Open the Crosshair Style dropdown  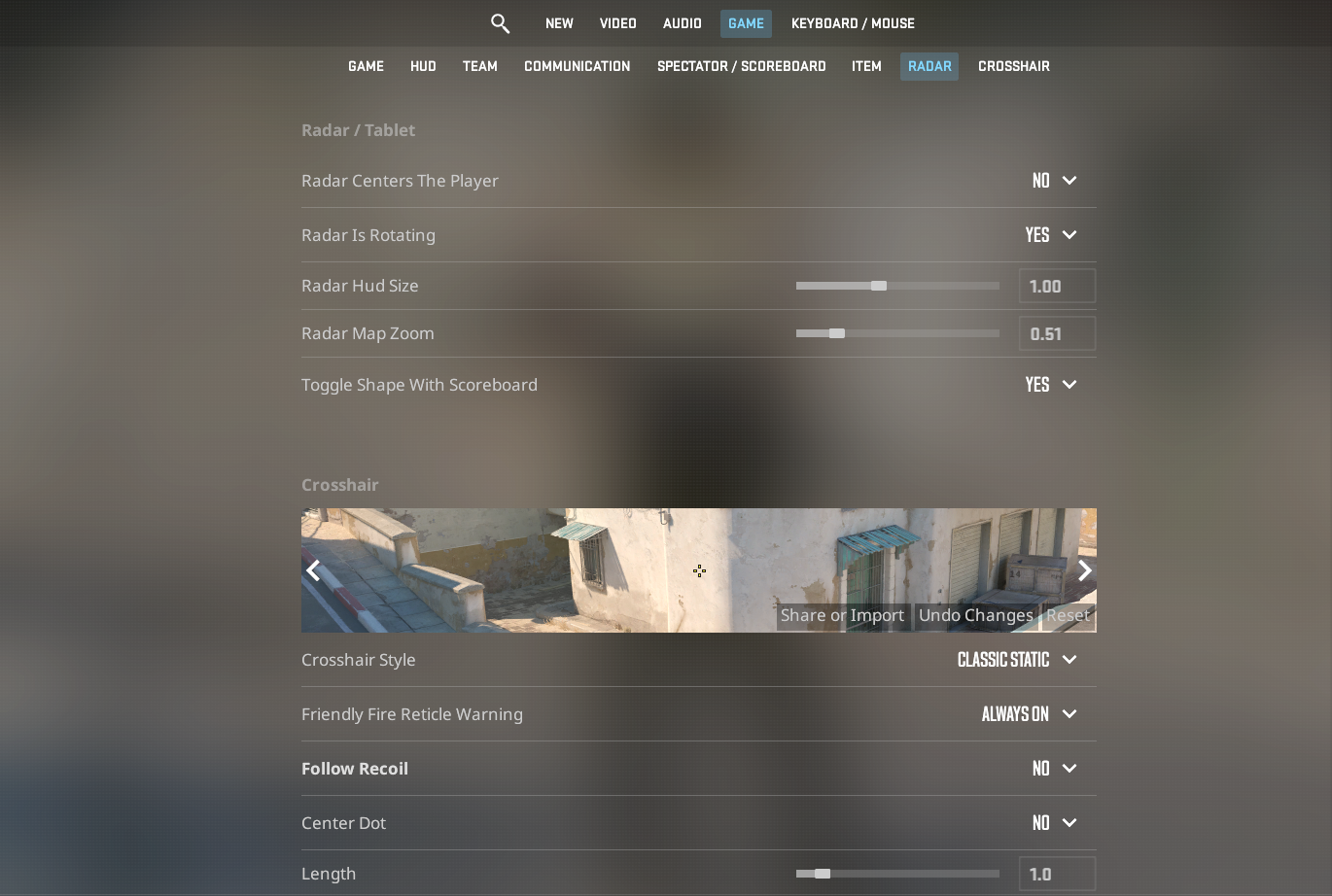[x=1017, y=660]
